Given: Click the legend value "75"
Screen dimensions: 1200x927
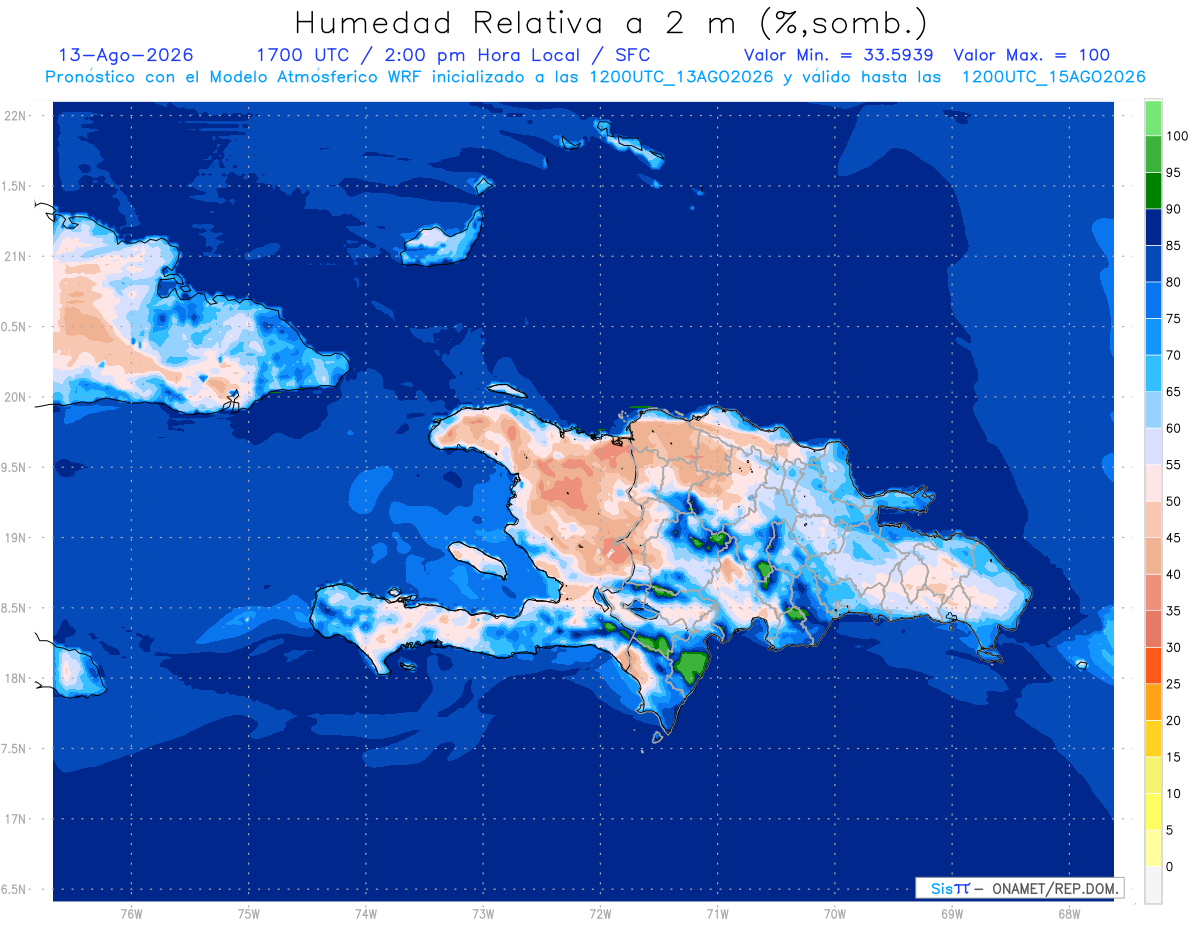Looking at the screenshot, I should pos(1173,318).
